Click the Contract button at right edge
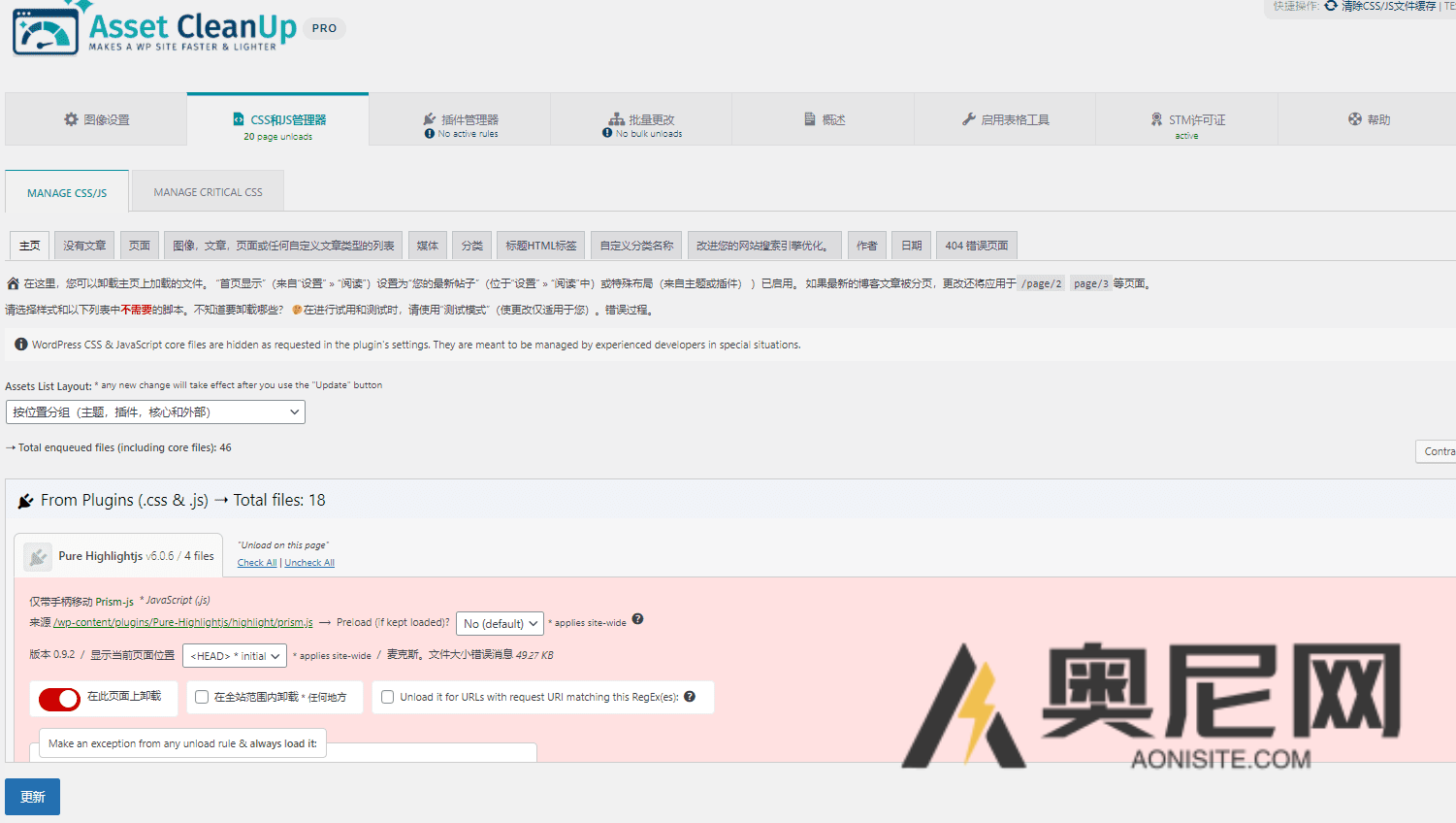The image size is (1456, 823). click(1437, 451)
